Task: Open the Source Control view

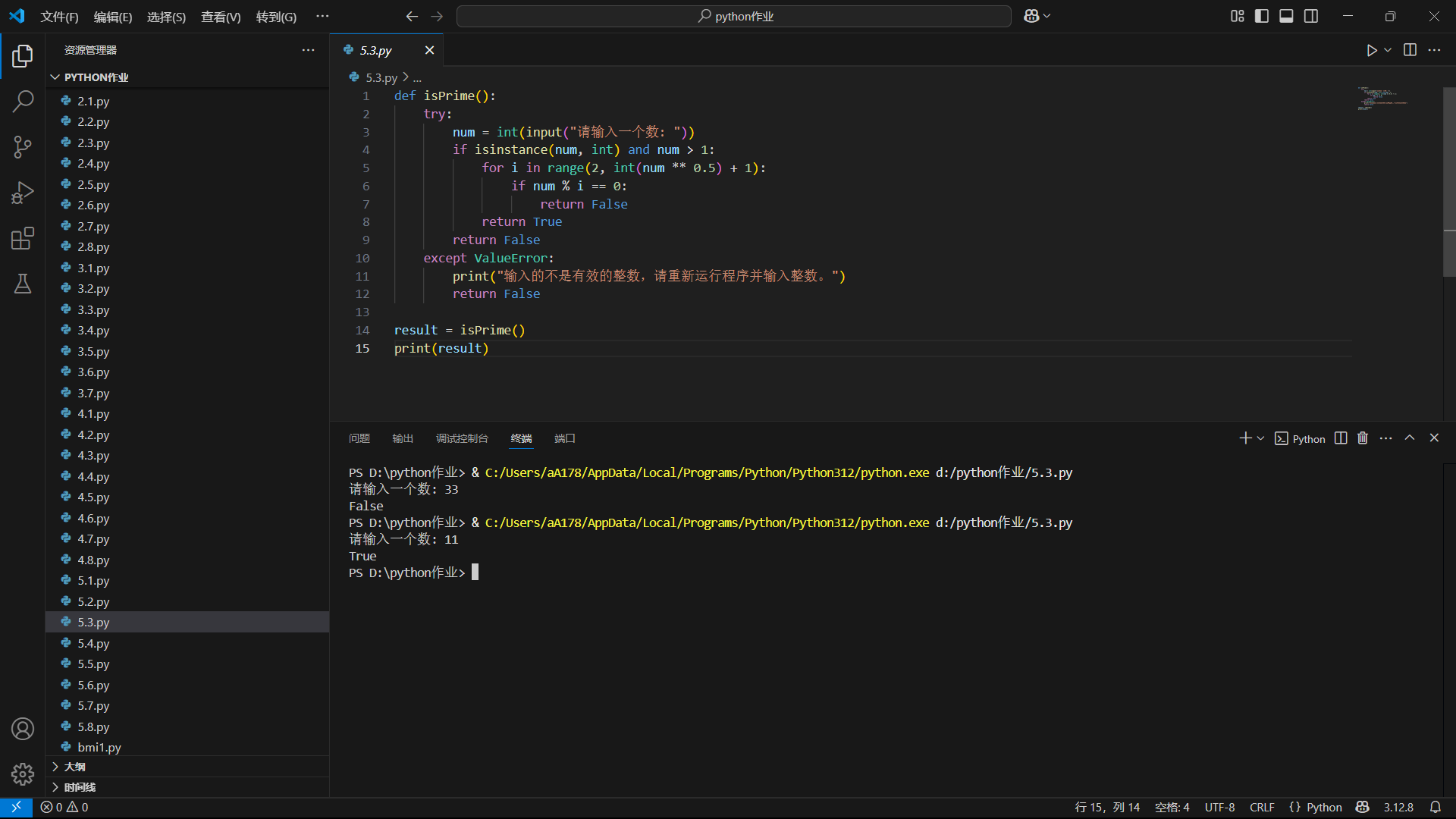Action: (23, 147)
